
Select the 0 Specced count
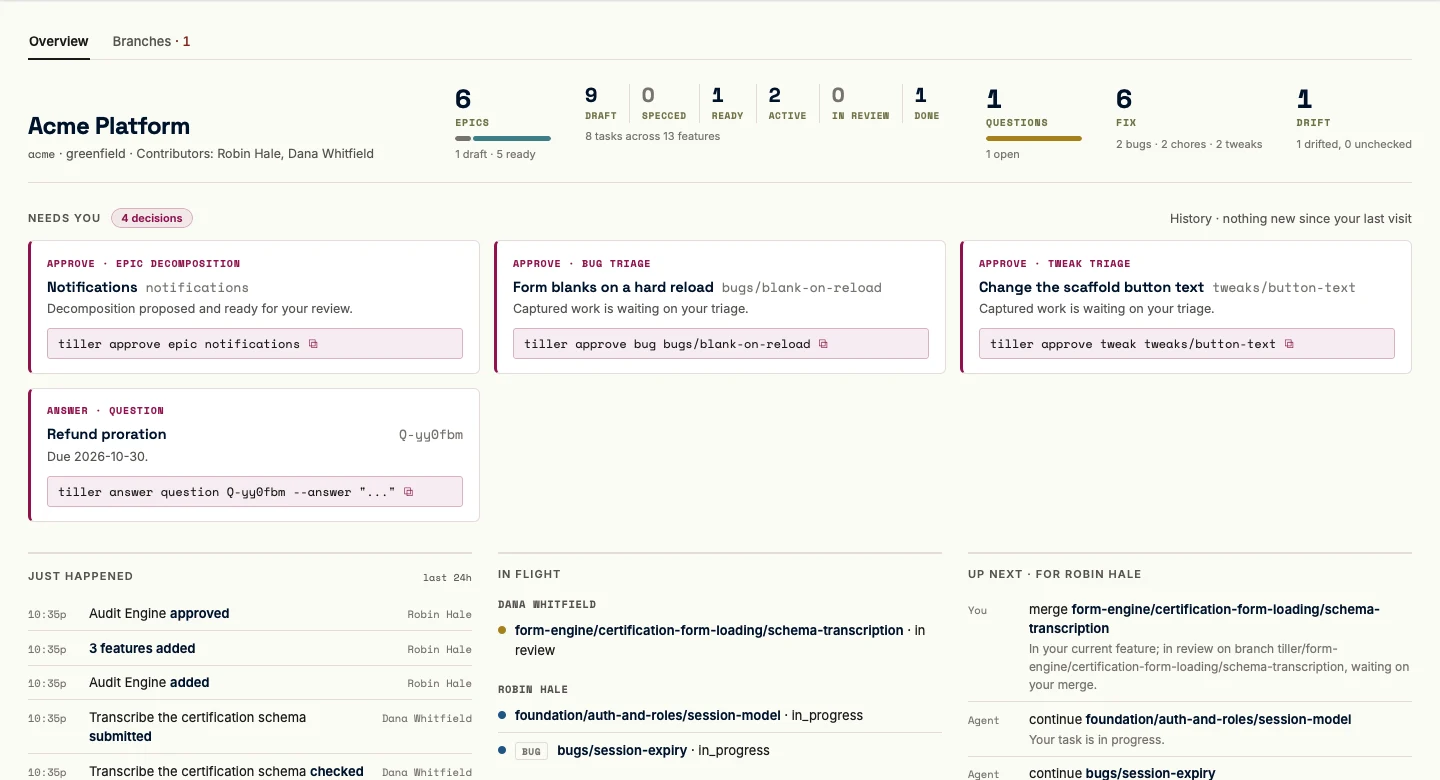coord(664,103)
